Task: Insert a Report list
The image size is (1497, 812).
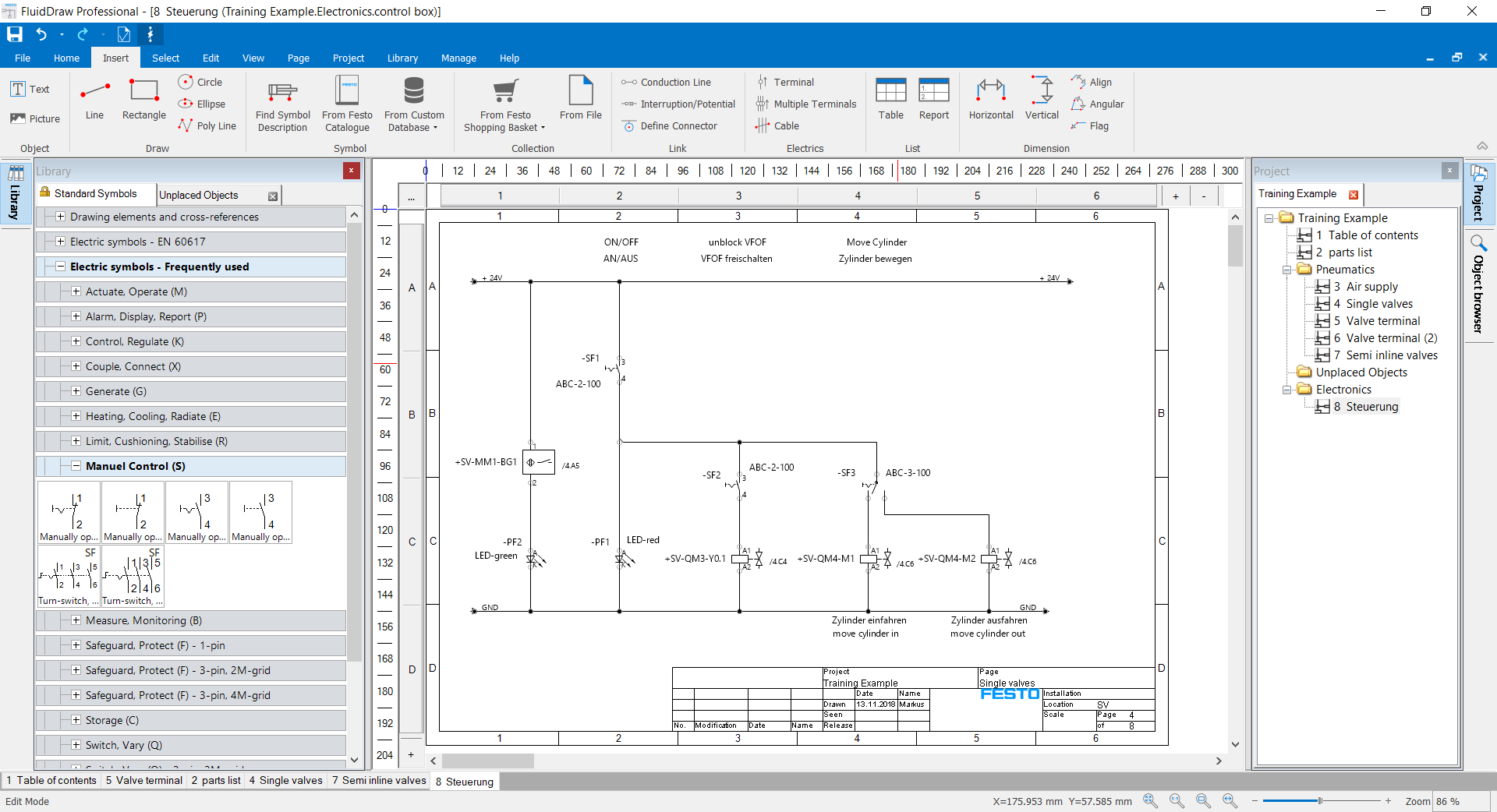Action: 934,99
